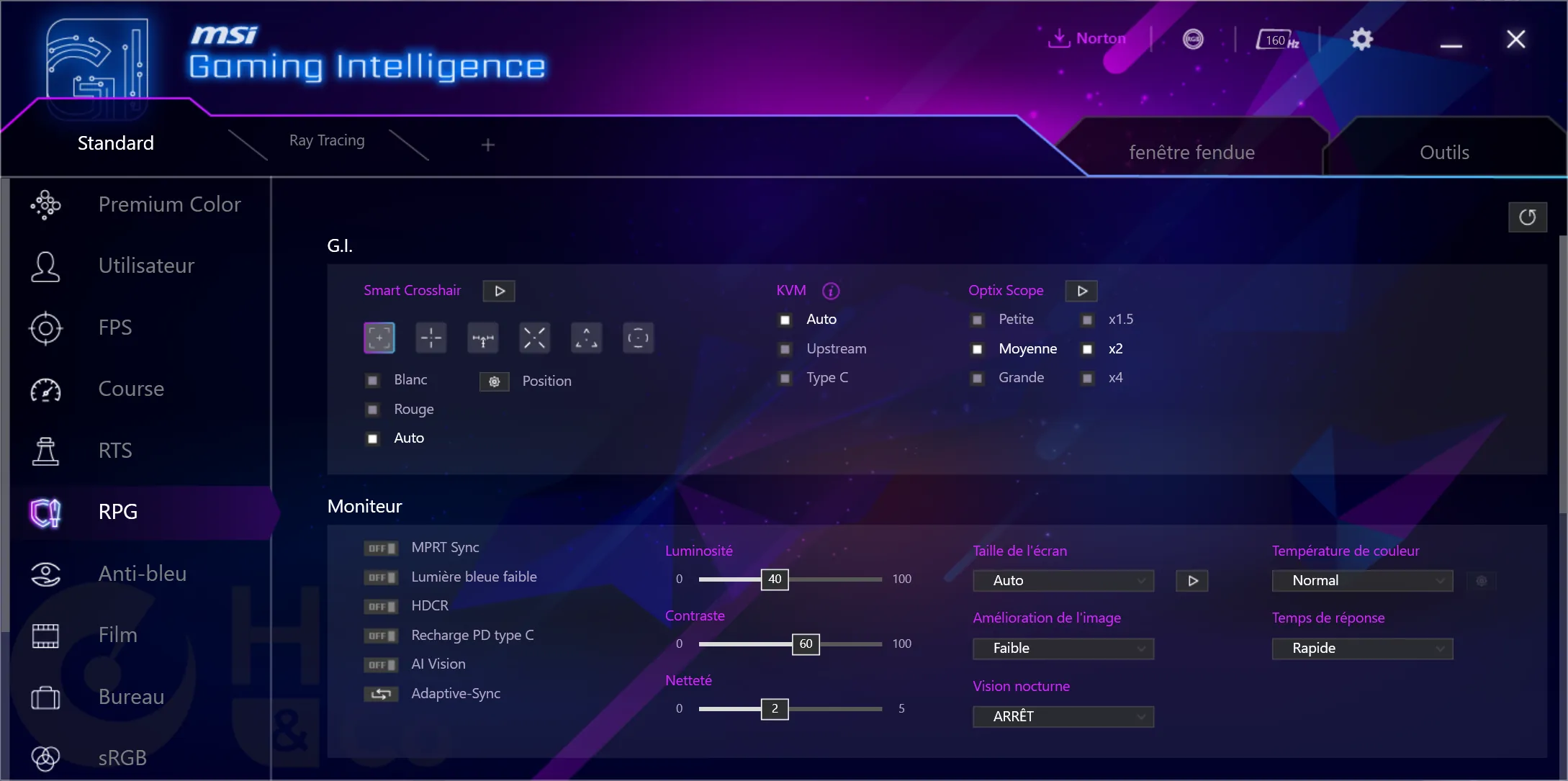The image size is (1568, 781).
Task: Toggle the Lumière bleue faible switch
Action: pos(381,576)
